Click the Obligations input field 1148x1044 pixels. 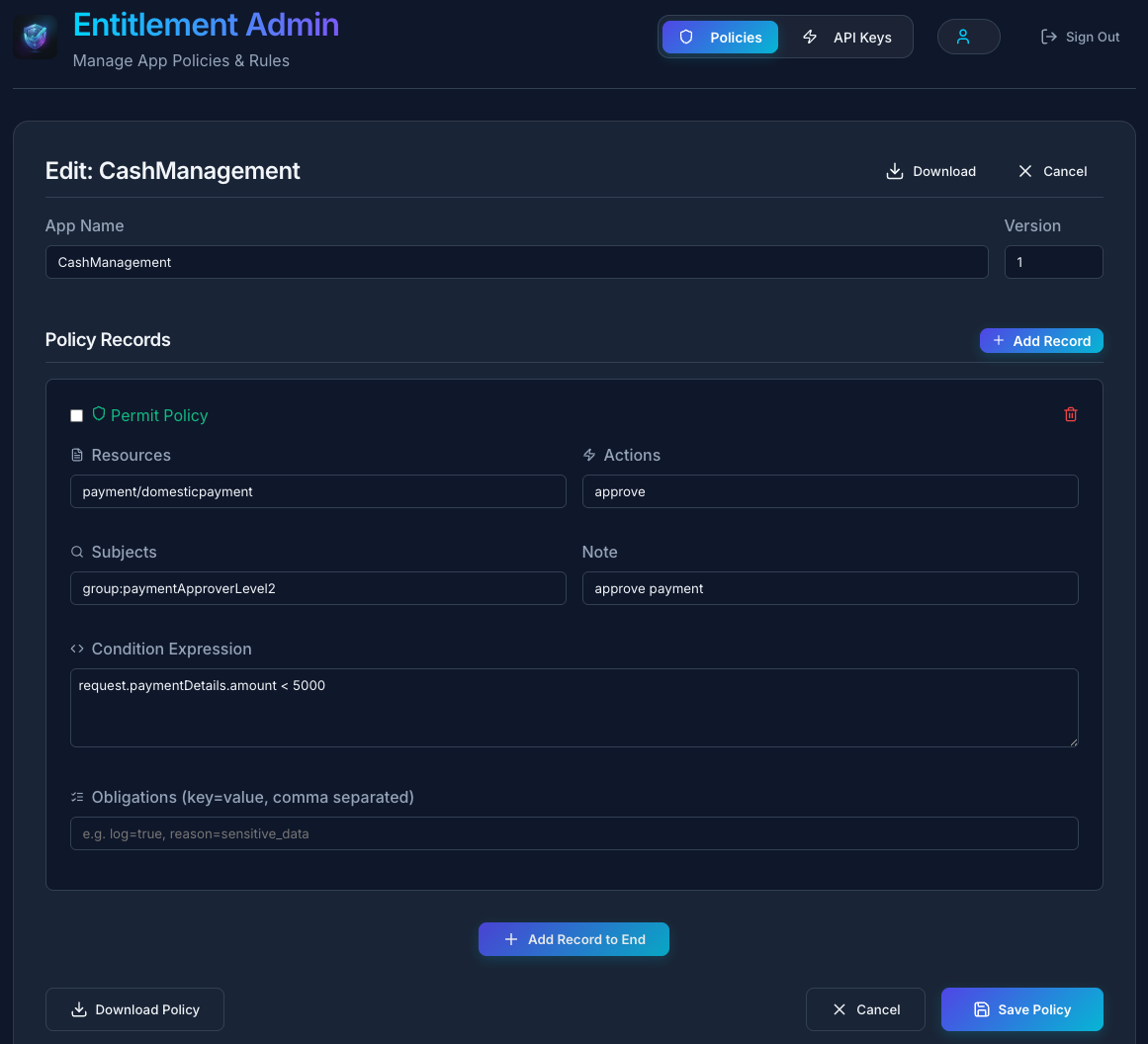point(574,833)
